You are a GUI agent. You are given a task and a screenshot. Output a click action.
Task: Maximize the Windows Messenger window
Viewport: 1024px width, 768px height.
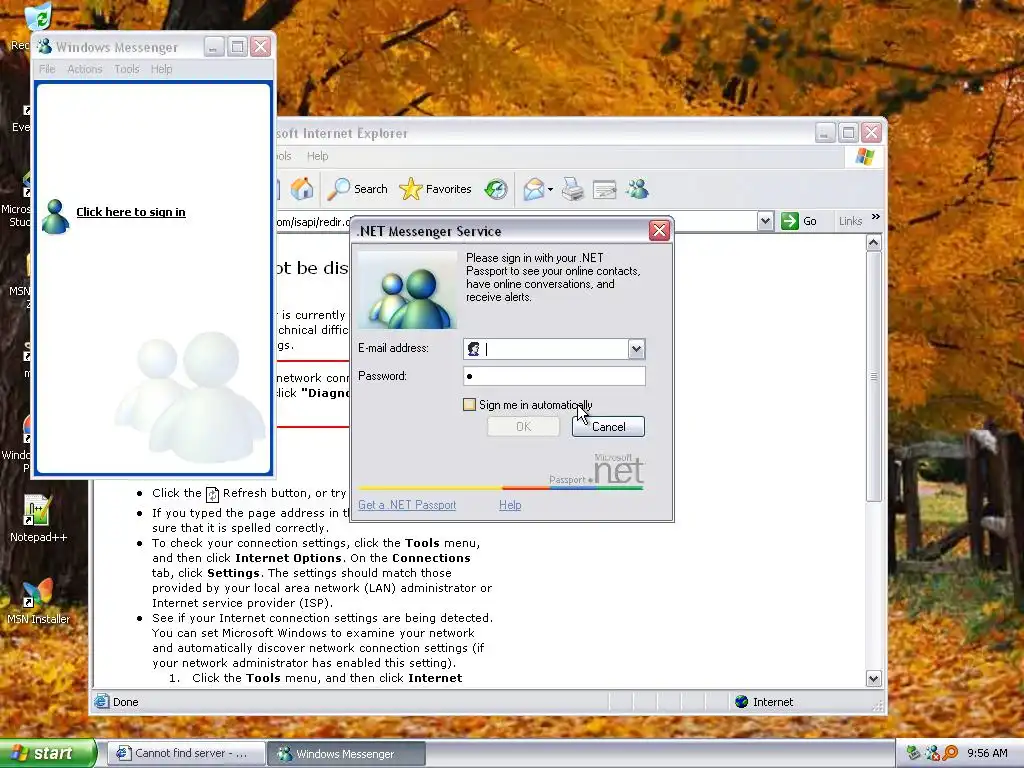pyautogui.click(x=237, y=46)
